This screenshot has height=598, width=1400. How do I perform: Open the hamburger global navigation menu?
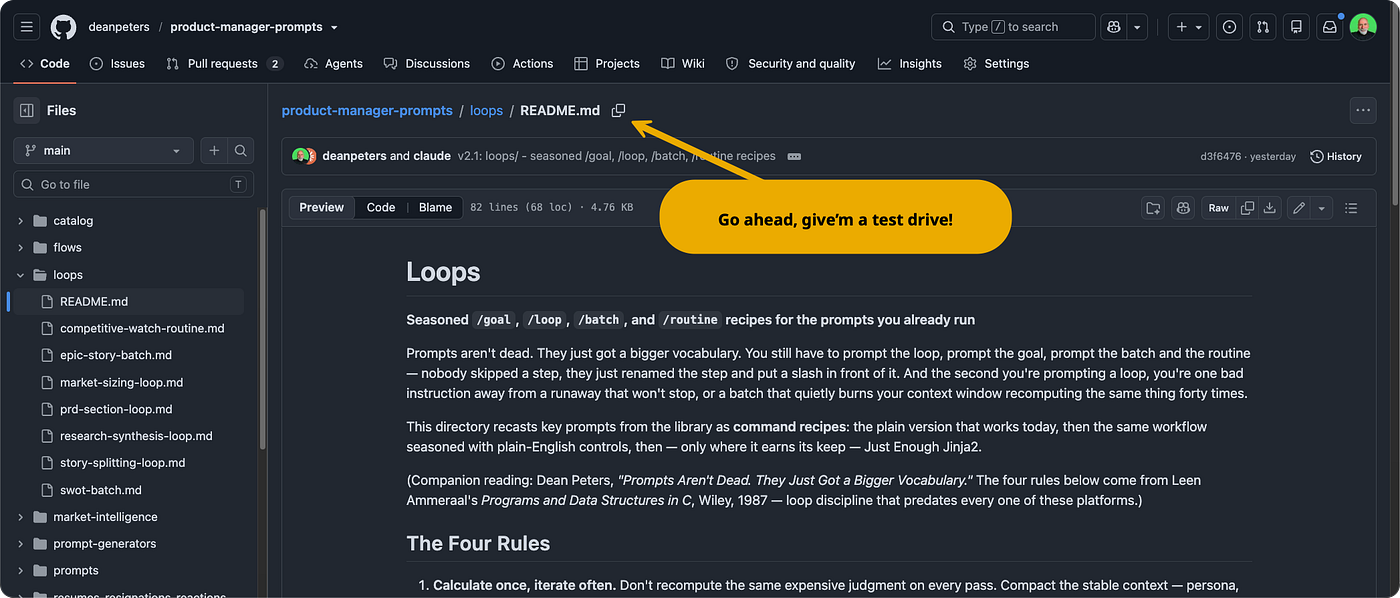[27, 27]
